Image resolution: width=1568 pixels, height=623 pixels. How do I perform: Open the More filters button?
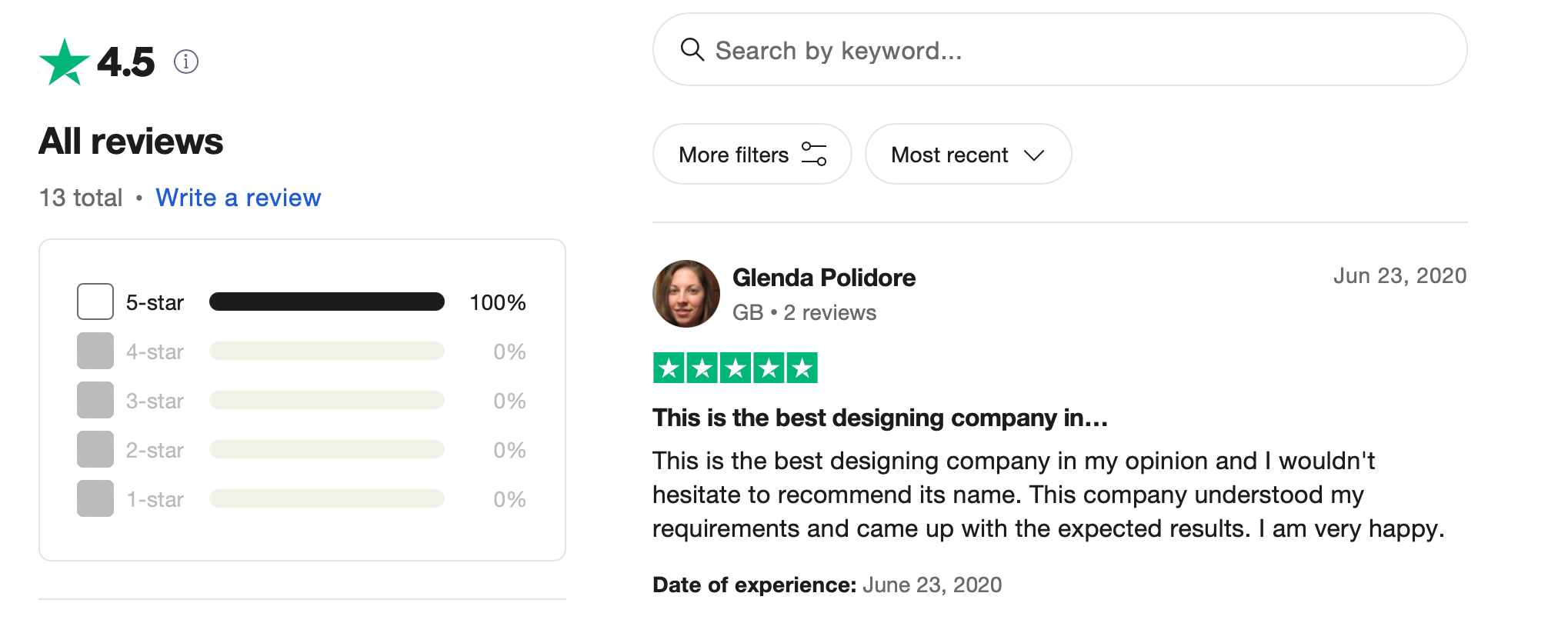click(x=733, y=155)
